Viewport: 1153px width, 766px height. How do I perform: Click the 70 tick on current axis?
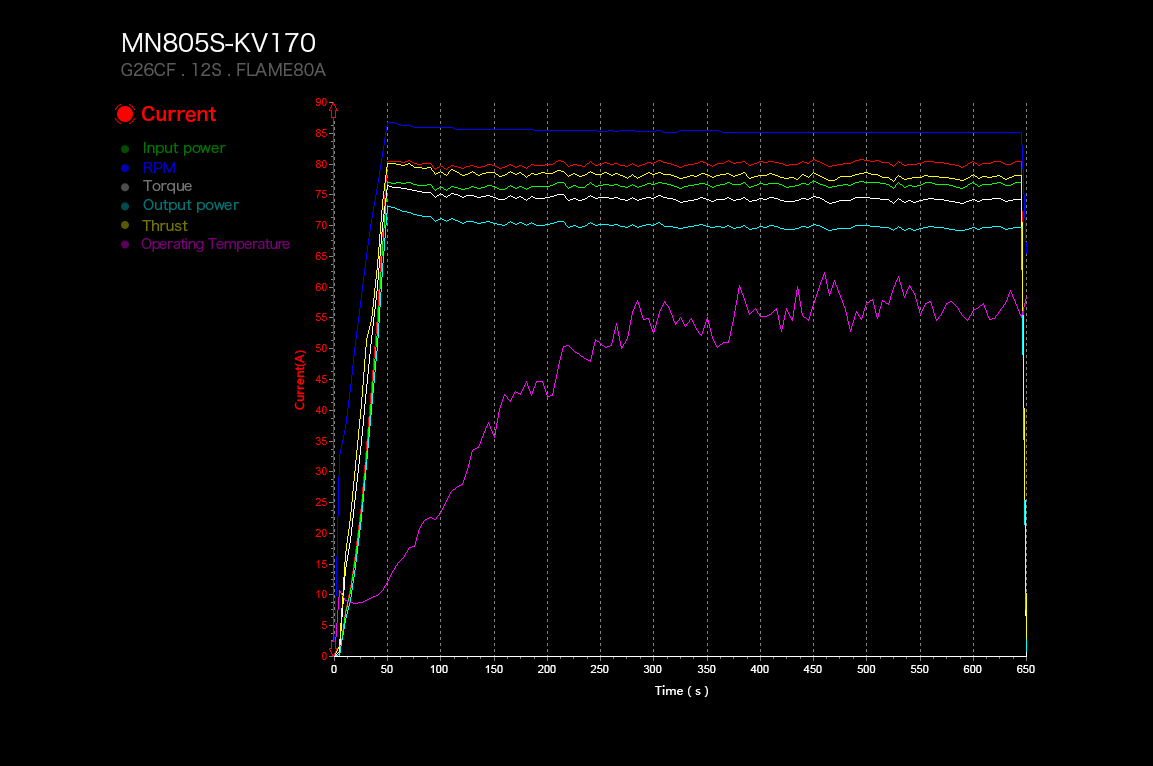coord(321,225)
